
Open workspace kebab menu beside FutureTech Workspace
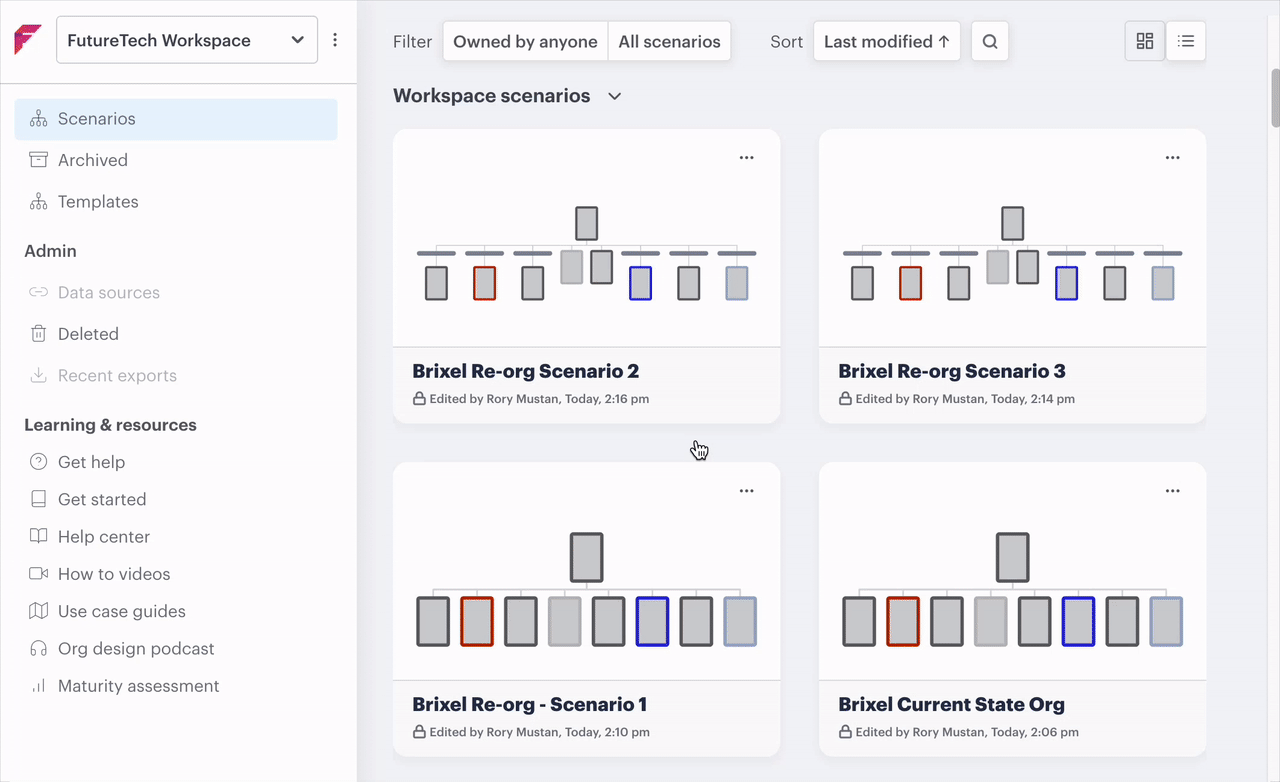335,40
